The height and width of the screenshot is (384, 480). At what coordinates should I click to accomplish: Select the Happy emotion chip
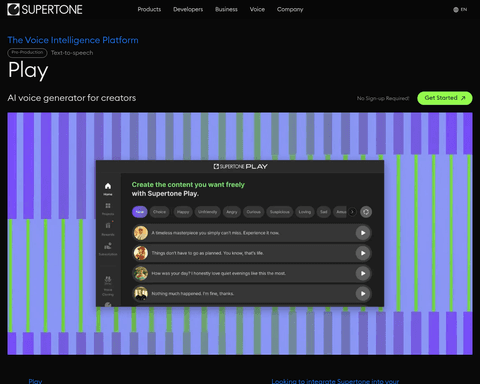coord(183,212)
